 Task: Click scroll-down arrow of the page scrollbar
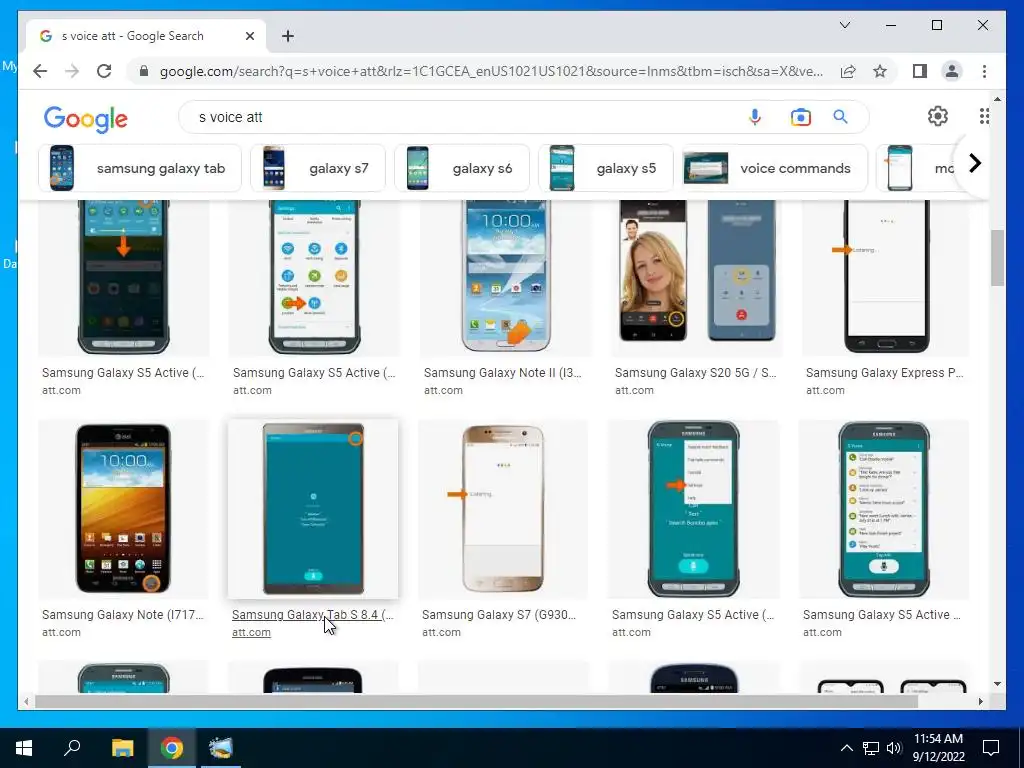[x=997, y=684]
